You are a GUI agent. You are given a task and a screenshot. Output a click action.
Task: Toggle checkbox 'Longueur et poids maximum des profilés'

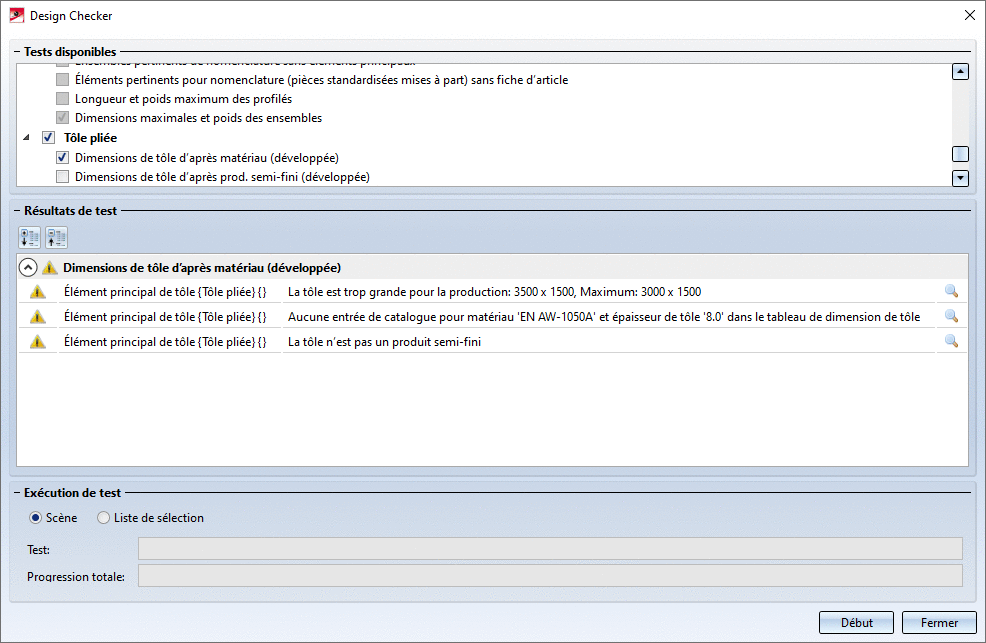[62, 99]
